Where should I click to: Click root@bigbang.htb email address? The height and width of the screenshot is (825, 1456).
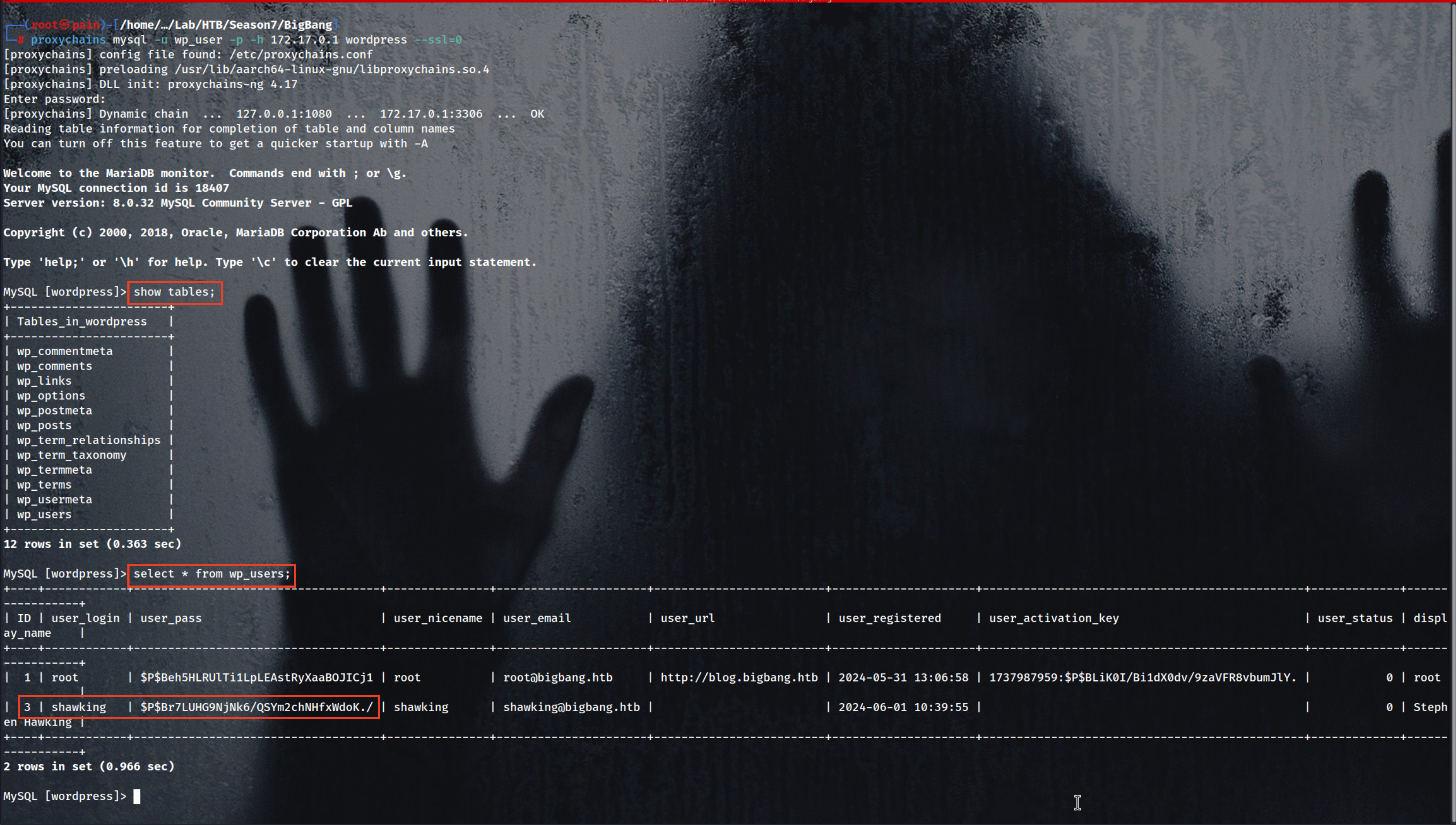point(558,678)
